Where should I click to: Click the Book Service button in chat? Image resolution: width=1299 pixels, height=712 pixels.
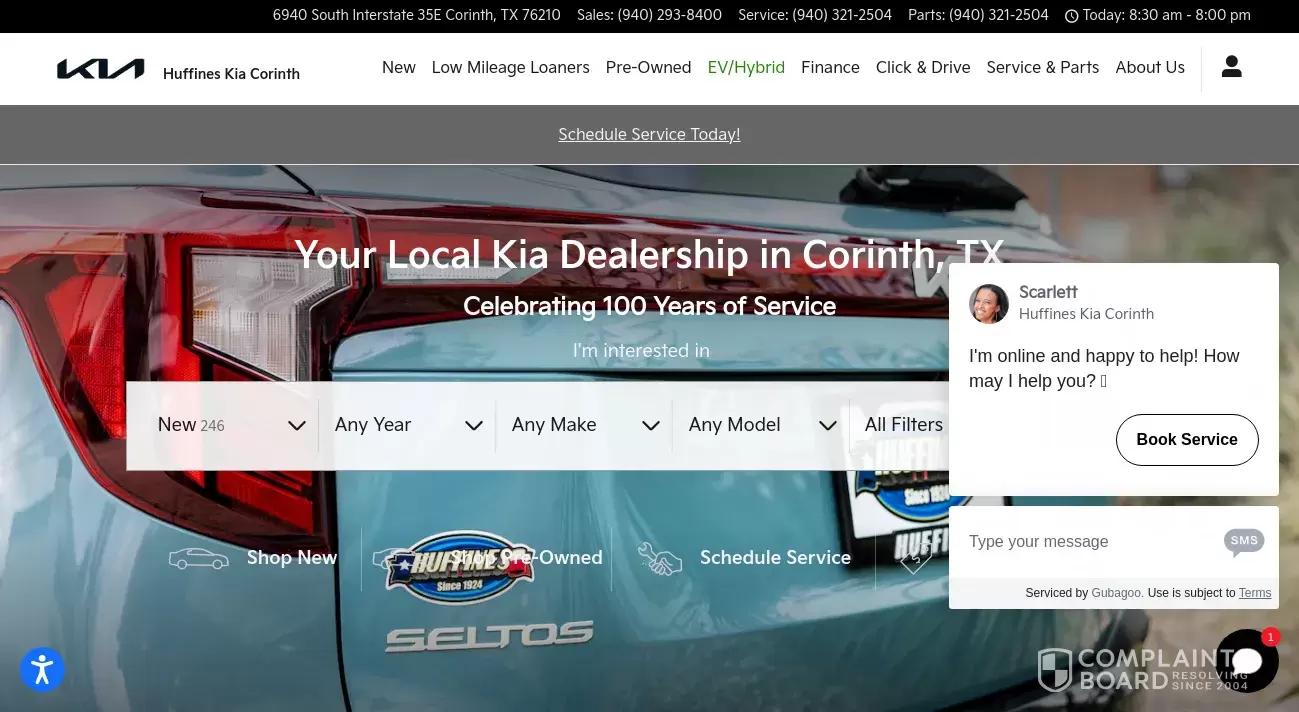pos(1187,440)
